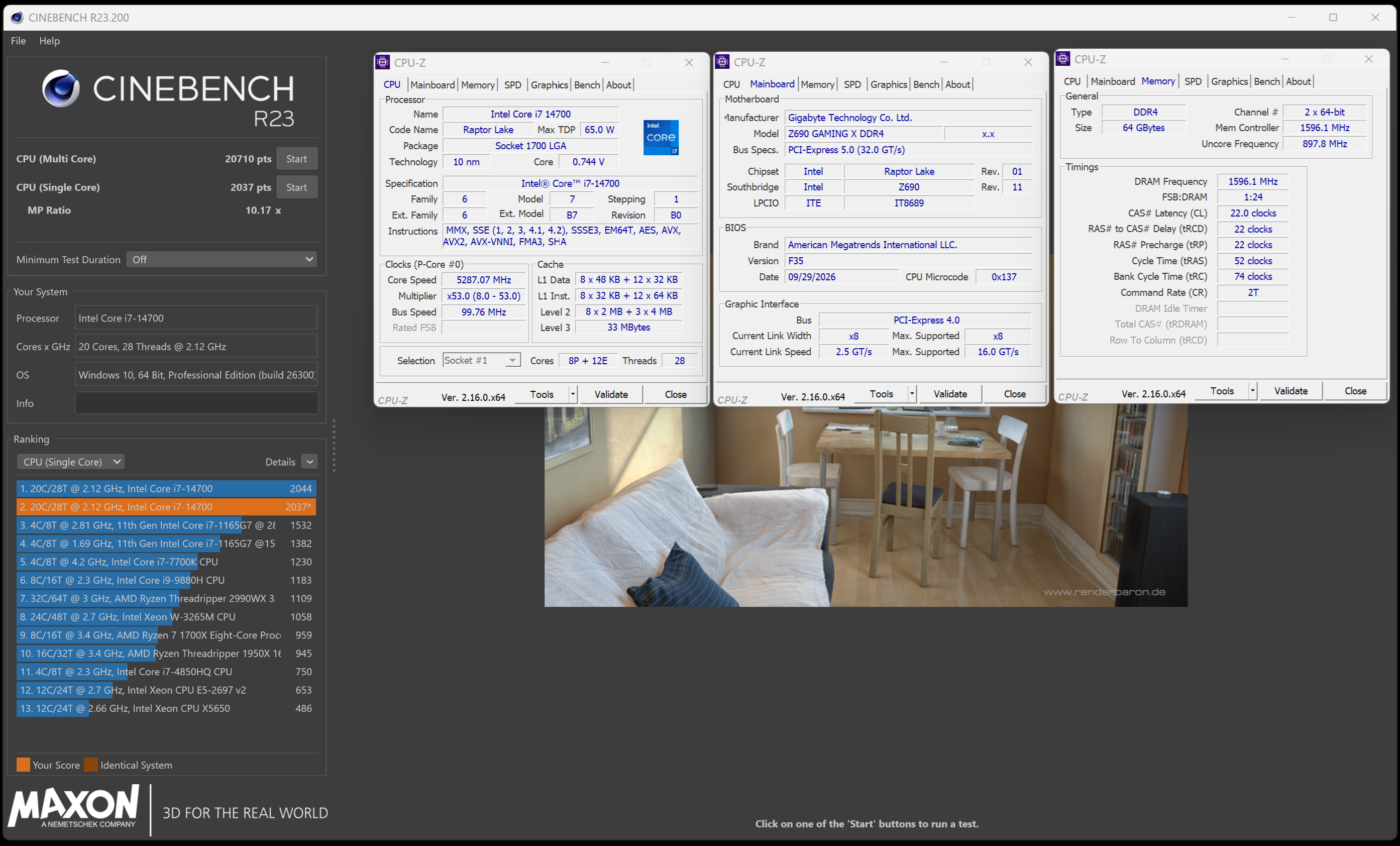
Task: Click the CPU-Z icon of the Mainboard window
Action: [x=722, y=61]
